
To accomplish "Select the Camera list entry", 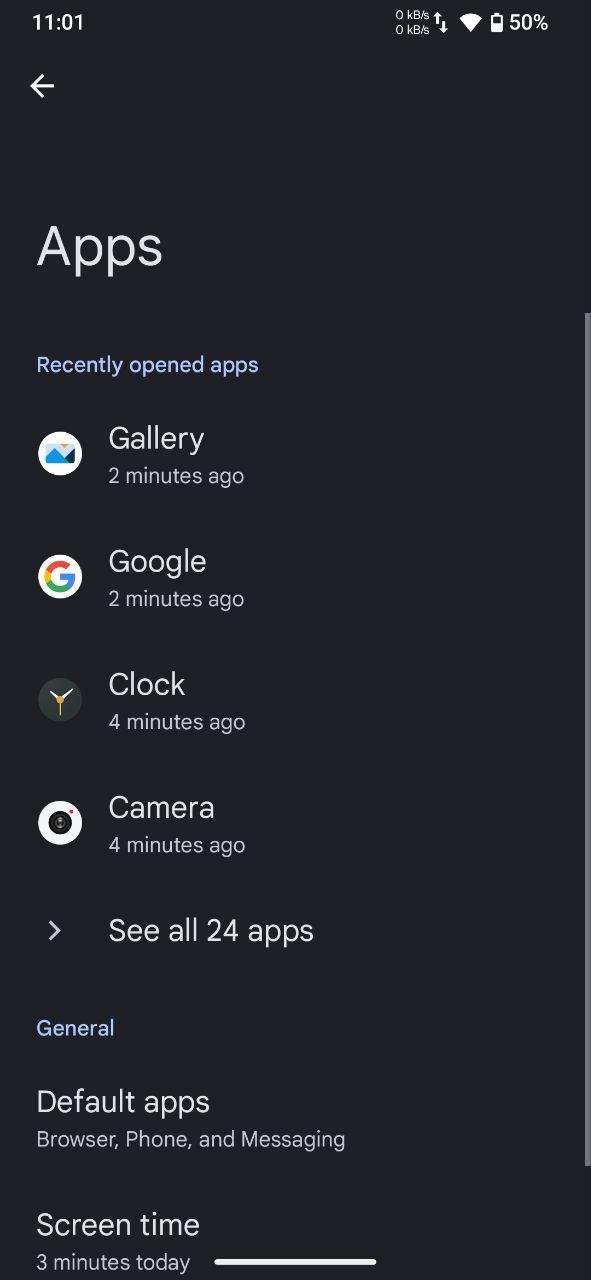I will pyautogui.click(x=295, y=823).
